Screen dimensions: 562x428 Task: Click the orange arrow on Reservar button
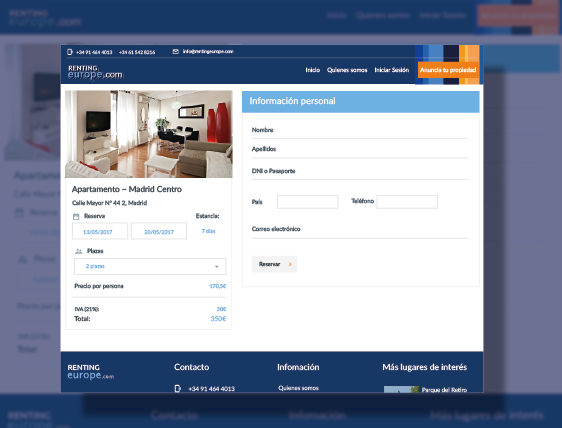(290, 264)
